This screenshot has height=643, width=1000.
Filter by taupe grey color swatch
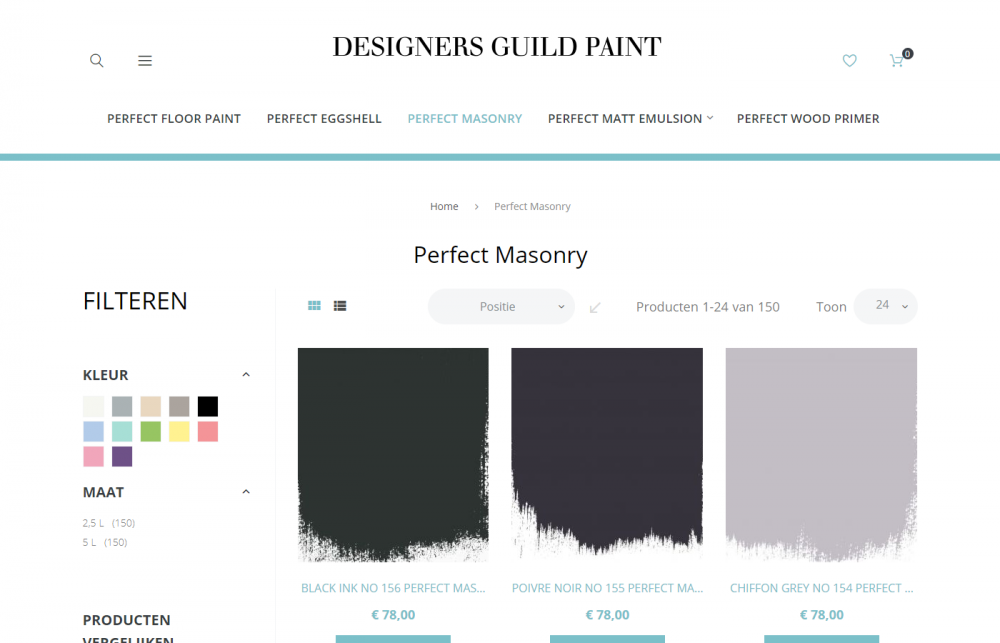click(179, 406)
